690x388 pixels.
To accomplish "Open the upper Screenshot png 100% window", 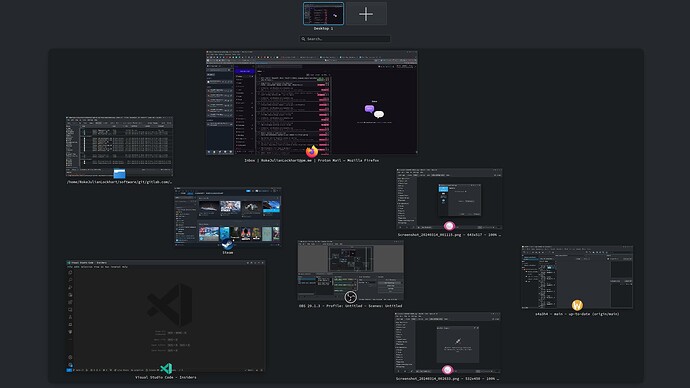I will pyautogui.click(x=449, y=199).
